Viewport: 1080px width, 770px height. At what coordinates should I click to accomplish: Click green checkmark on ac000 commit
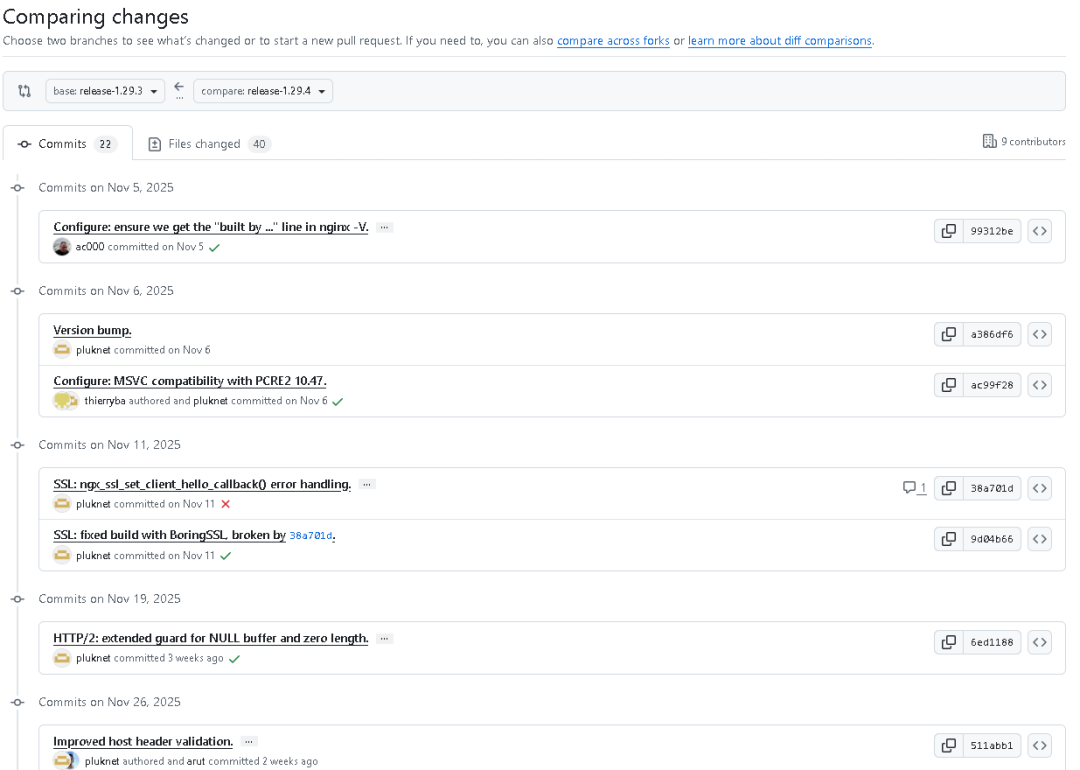214,247
